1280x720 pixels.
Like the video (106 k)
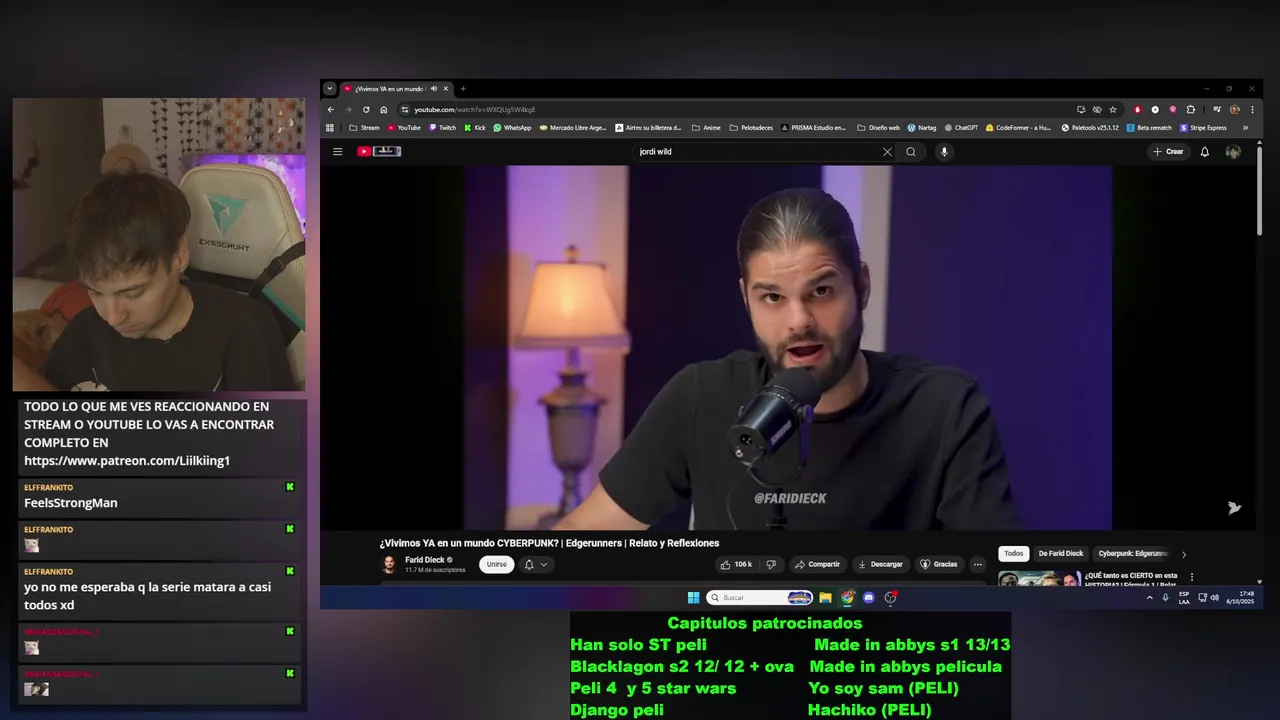736,564
